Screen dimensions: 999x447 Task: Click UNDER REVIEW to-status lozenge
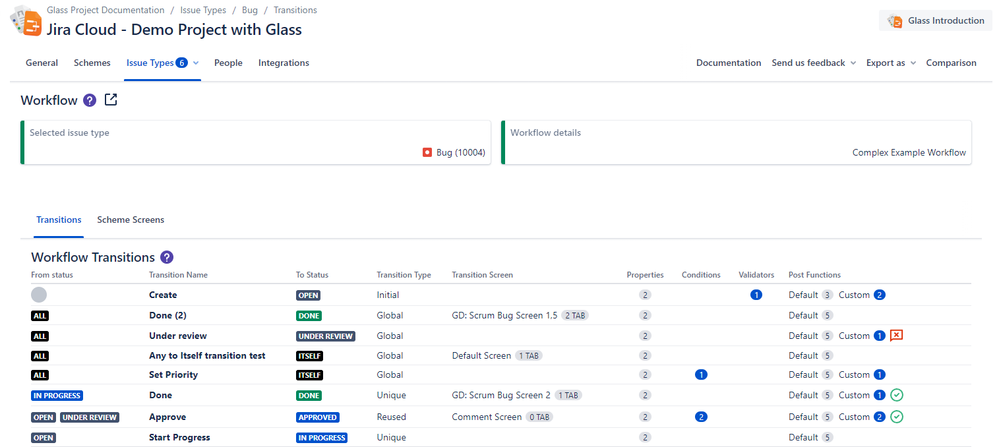pyautogui.click(x=326, y=336)
